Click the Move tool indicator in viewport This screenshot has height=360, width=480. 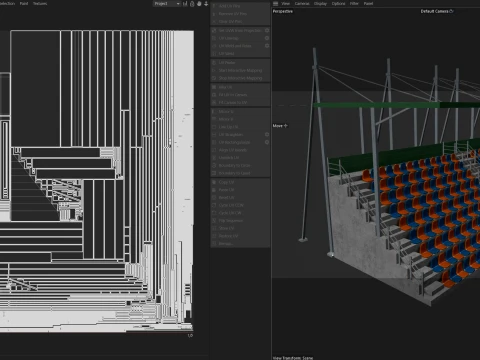(280, 126)
